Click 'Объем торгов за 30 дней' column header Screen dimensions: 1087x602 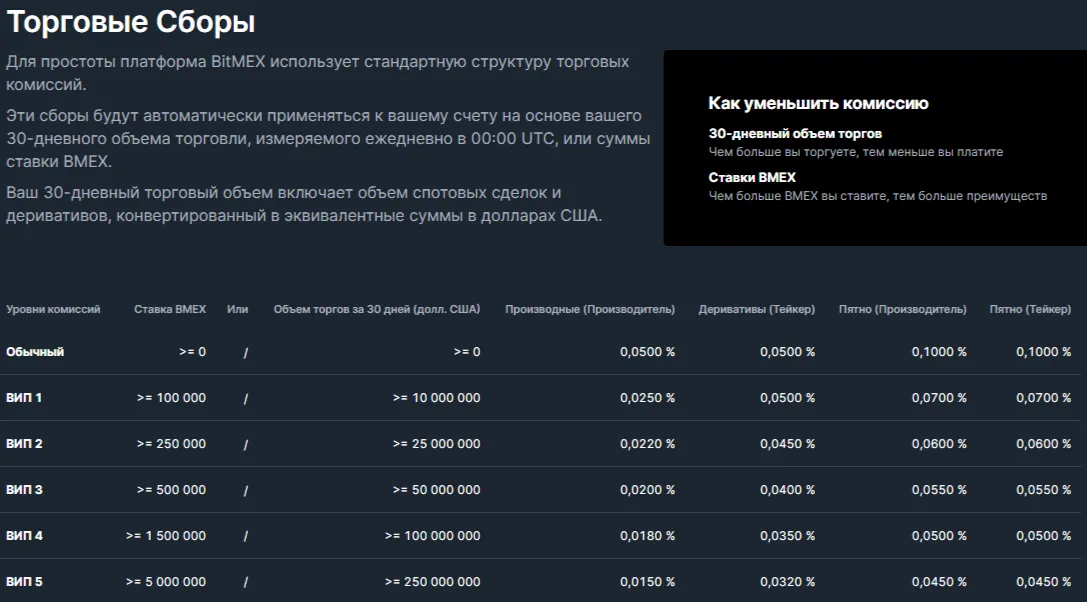376,309
